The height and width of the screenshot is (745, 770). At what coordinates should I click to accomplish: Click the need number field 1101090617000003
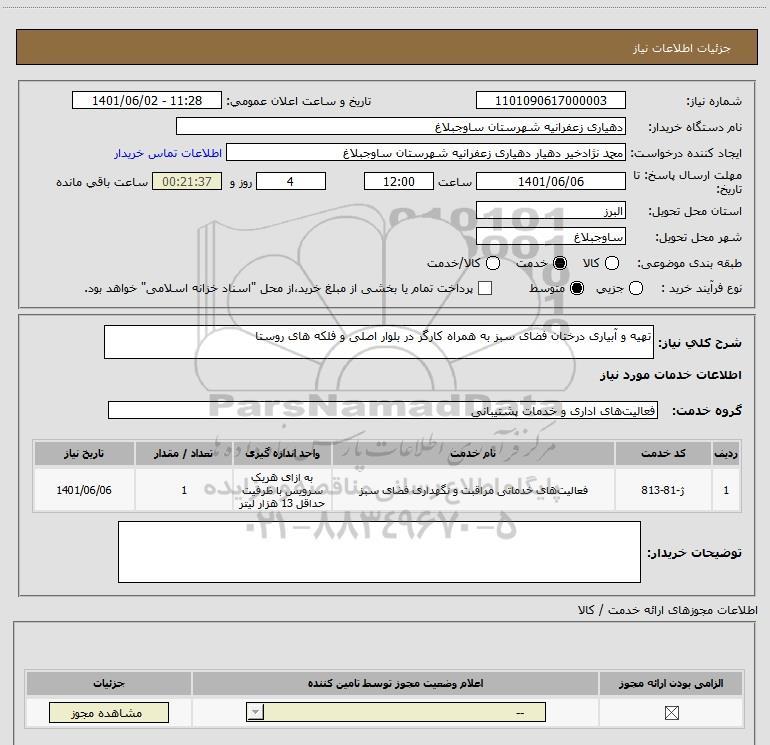(550, 100)
